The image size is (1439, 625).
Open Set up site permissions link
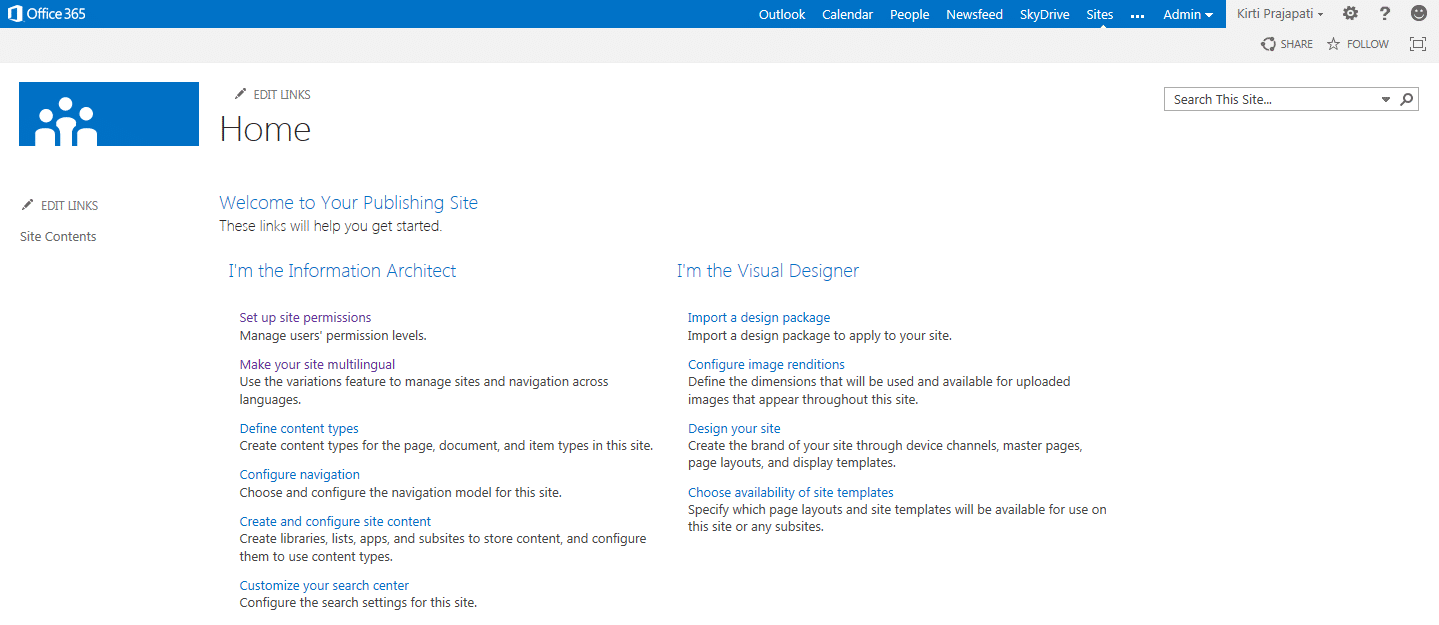coord(305,318)
